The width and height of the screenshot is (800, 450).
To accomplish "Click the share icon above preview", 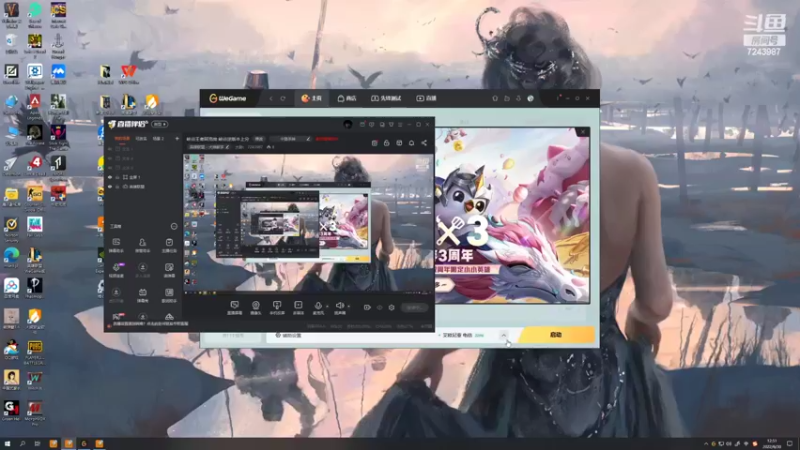I will pyautogui.click(x=424, y=143).
